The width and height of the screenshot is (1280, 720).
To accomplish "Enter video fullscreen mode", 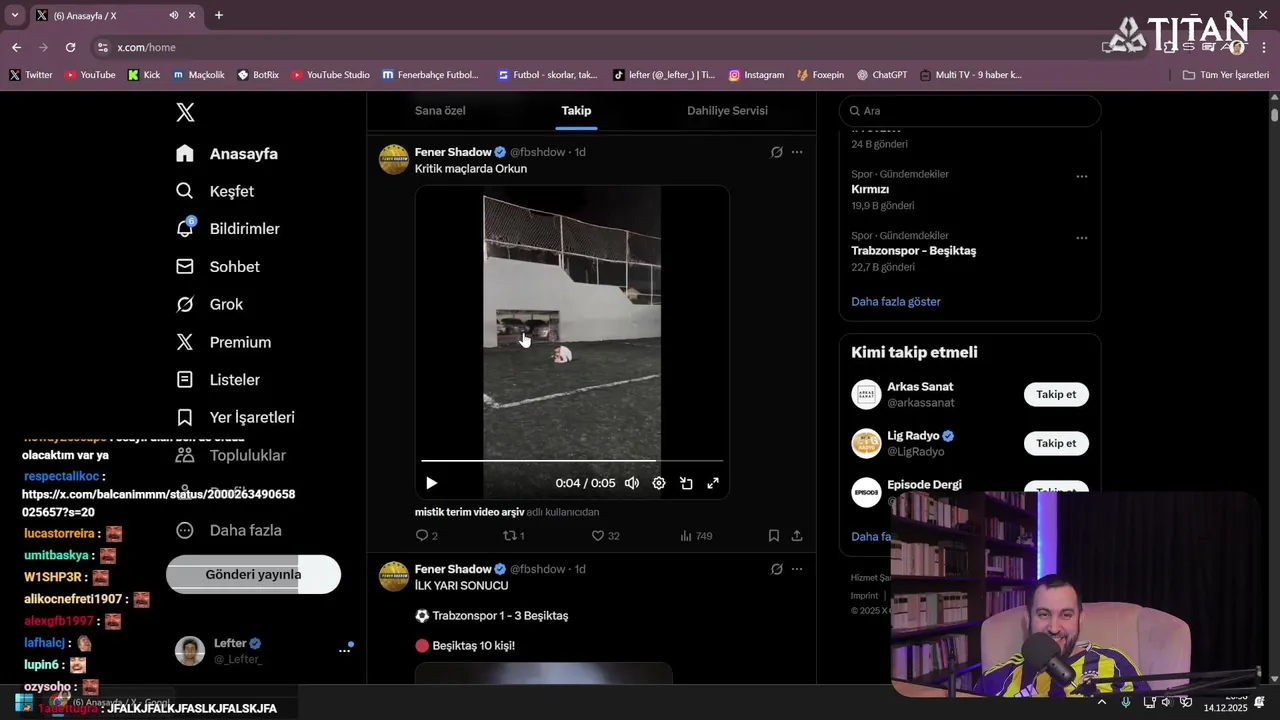I will click(713, 483).
